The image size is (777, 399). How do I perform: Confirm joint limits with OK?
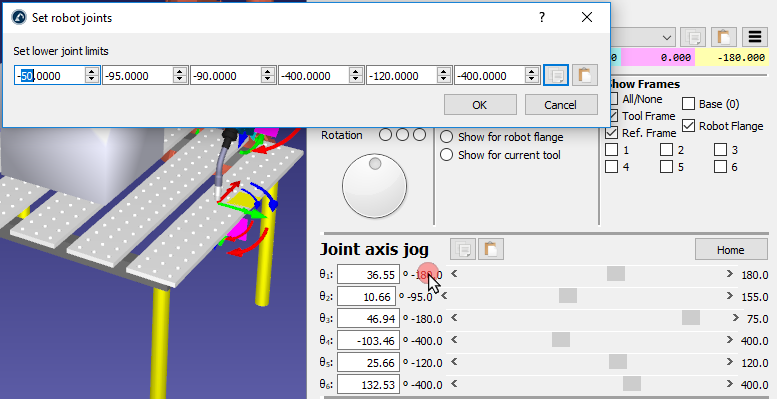[x=480, y=105]
